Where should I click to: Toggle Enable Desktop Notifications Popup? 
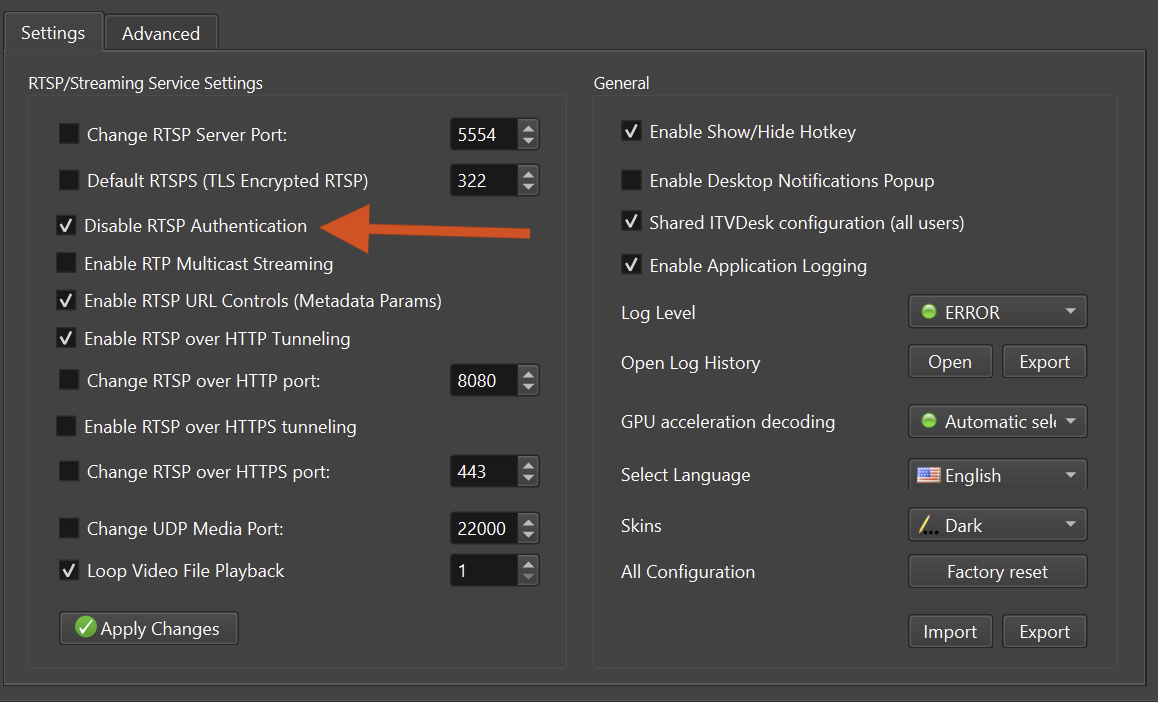click(x=631, y=181)
